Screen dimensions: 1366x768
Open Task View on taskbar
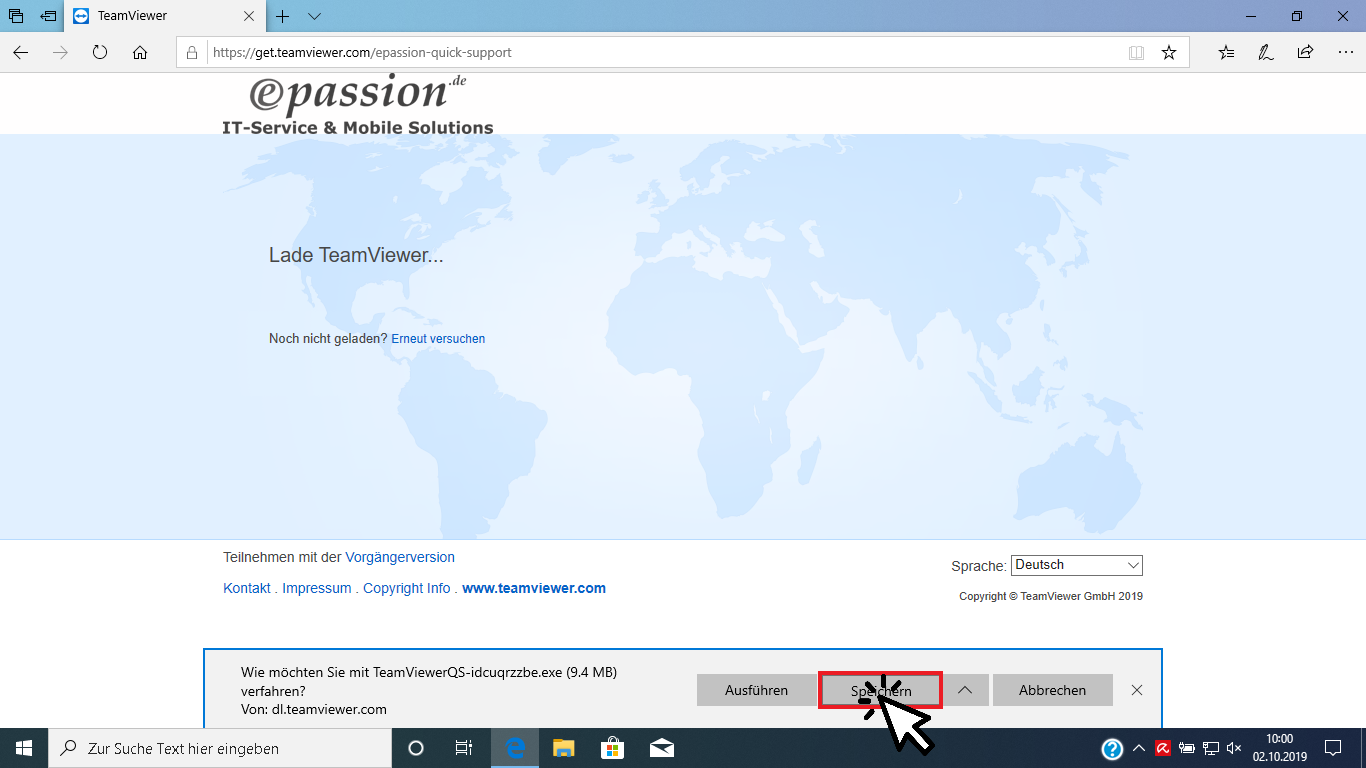click(464, 748)
